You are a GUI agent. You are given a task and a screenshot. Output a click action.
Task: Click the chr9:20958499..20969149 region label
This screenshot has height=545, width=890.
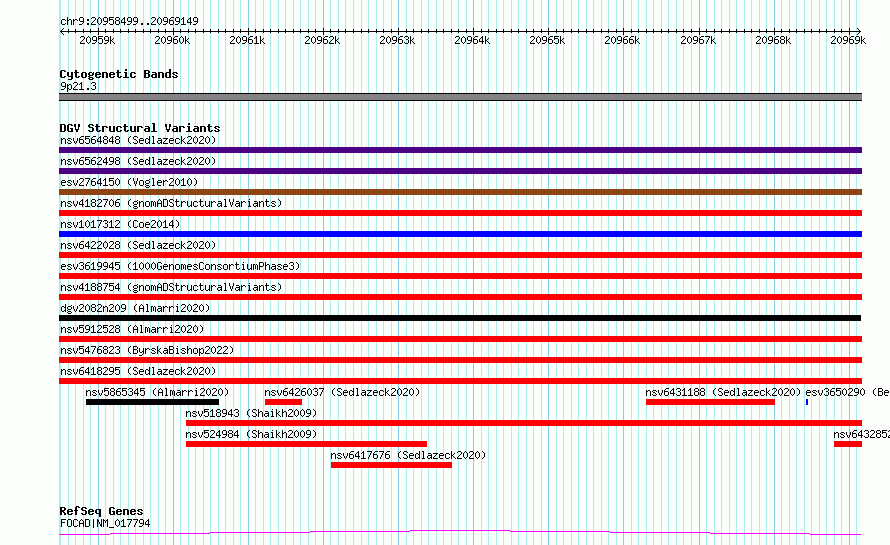[129, 21]
